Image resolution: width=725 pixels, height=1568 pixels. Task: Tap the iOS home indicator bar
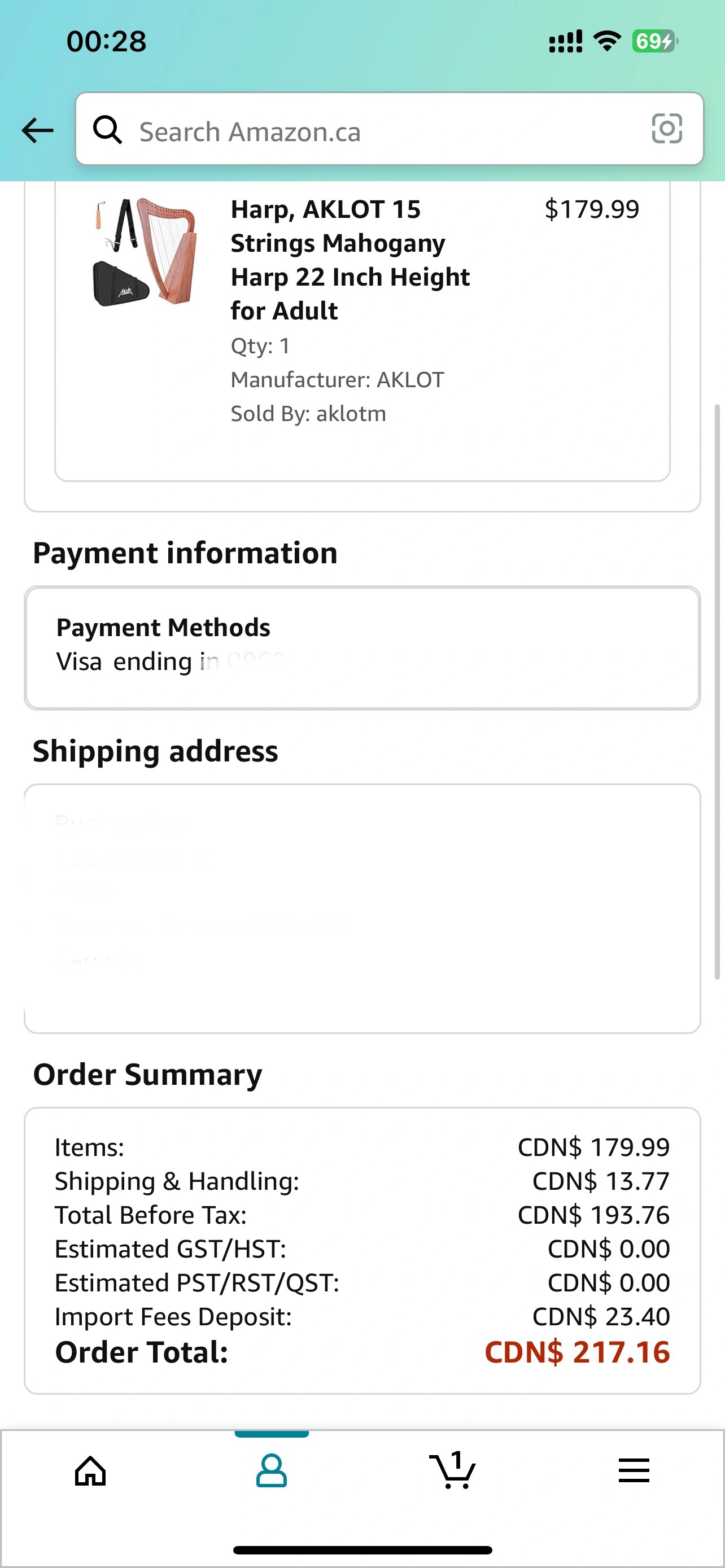(362, 1550)
